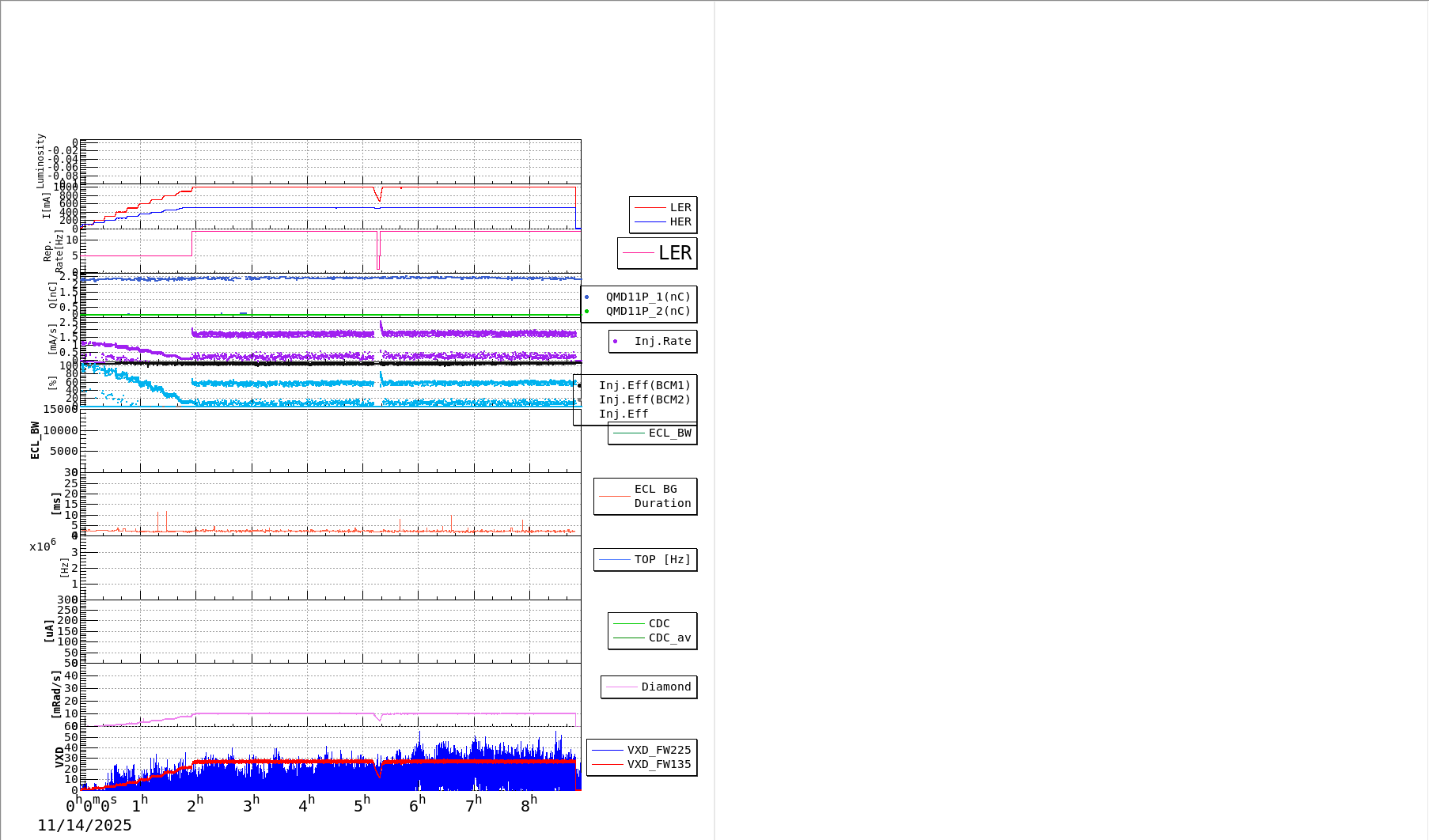Viewport: 1429px width, 840px height.
Task: Click the Diamond legend pink line
Action: coord(622,687)
